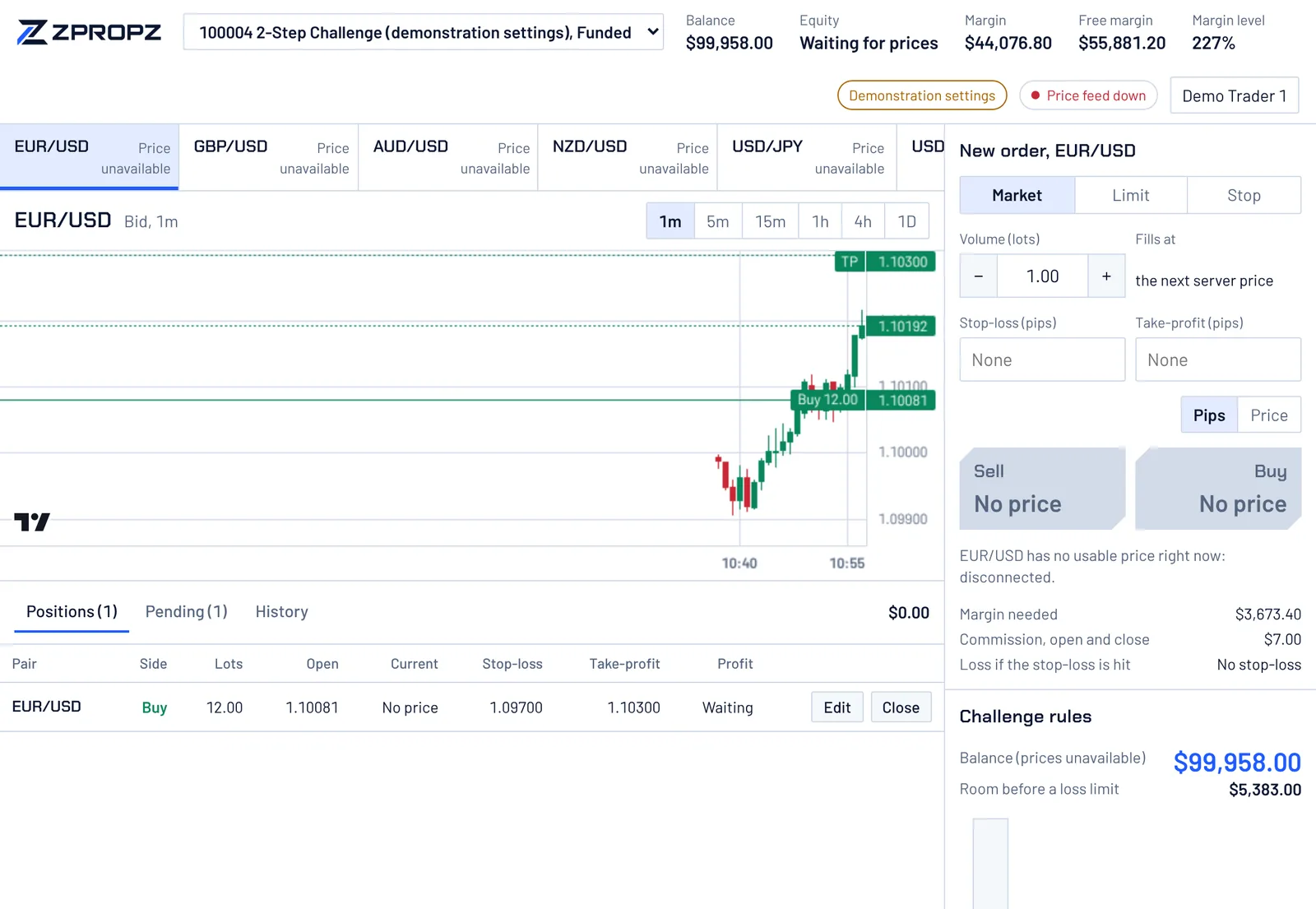
Task: Focus the Take-profit (pips) field
Action: (1218, 359)
